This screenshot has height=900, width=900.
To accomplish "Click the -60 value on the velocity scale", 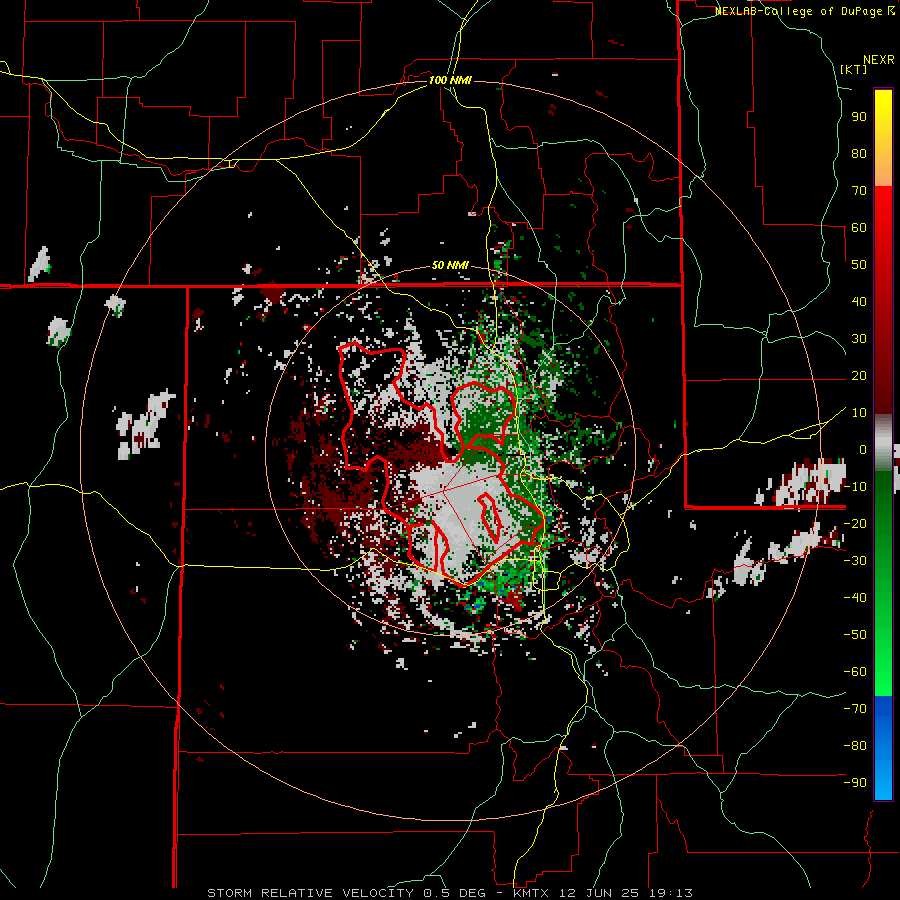I will [x=855, y=672].
